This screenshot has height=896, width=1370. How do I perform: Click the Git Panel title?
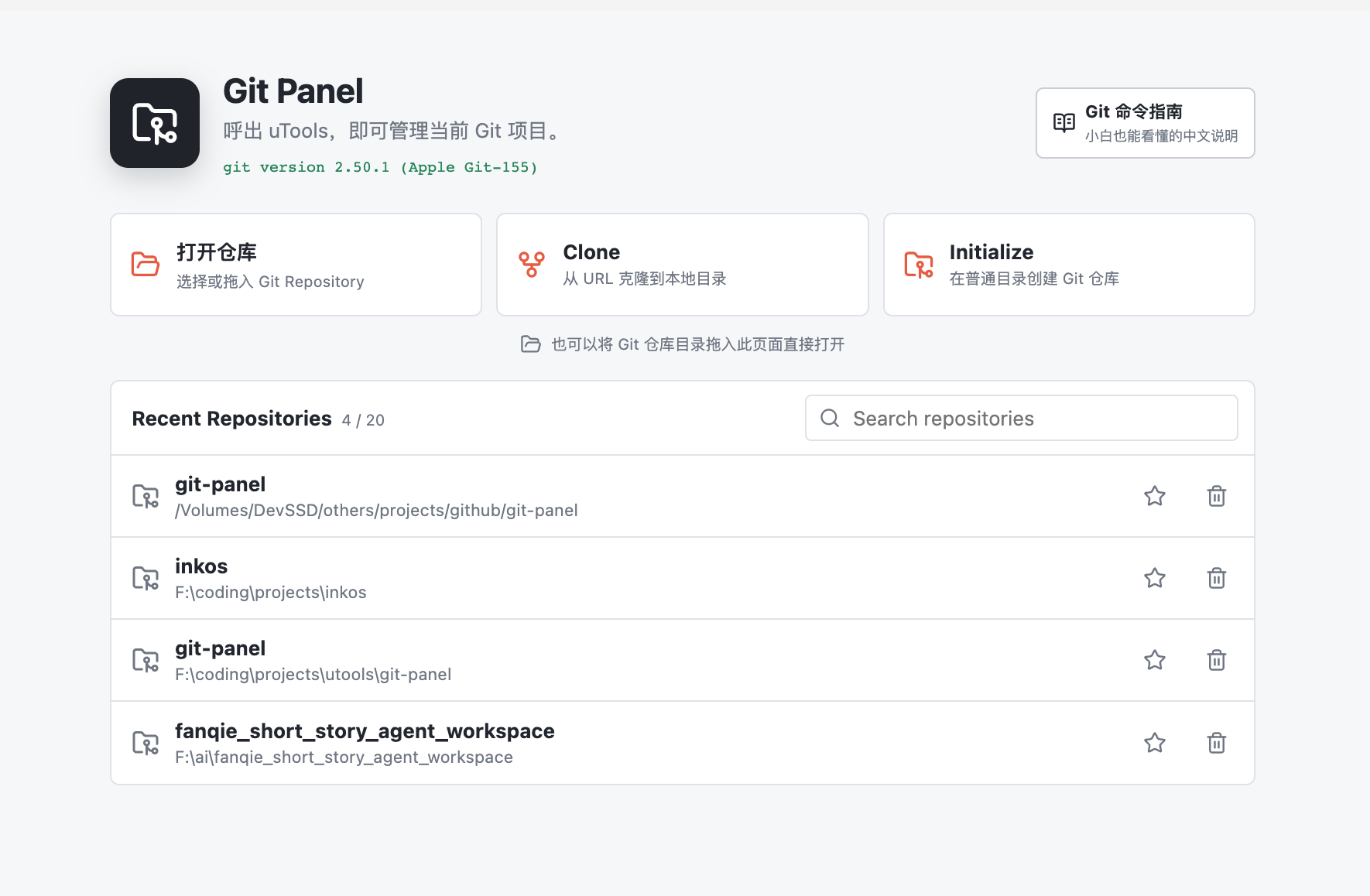(x=293, y=91)
